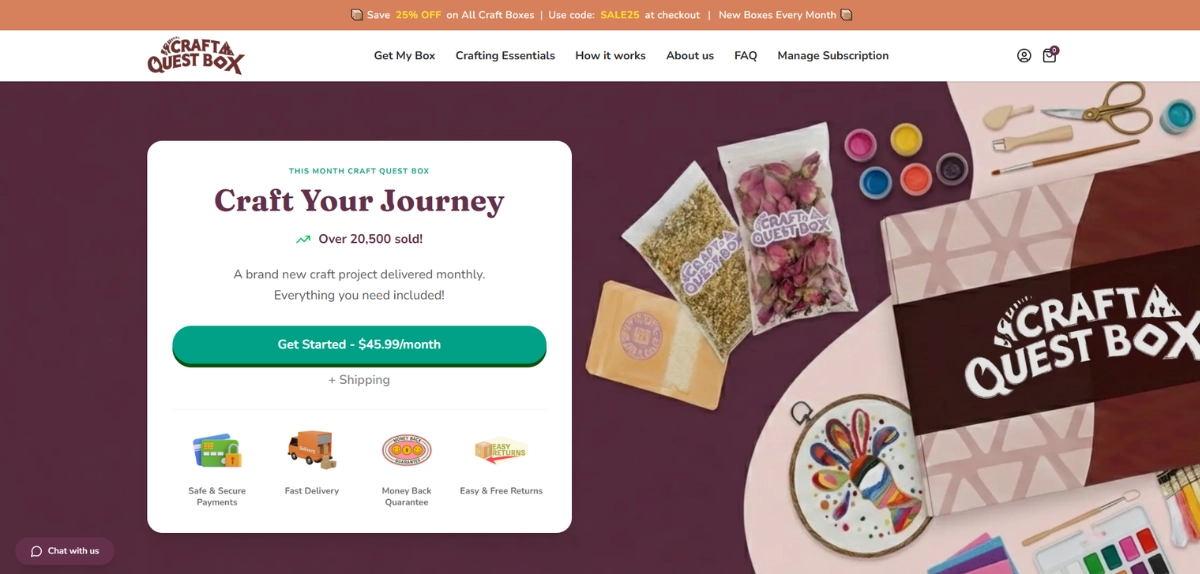Click the 25% OFF banner text
1200x574 pixels.
pyautogui.click(x=418, y=15)
